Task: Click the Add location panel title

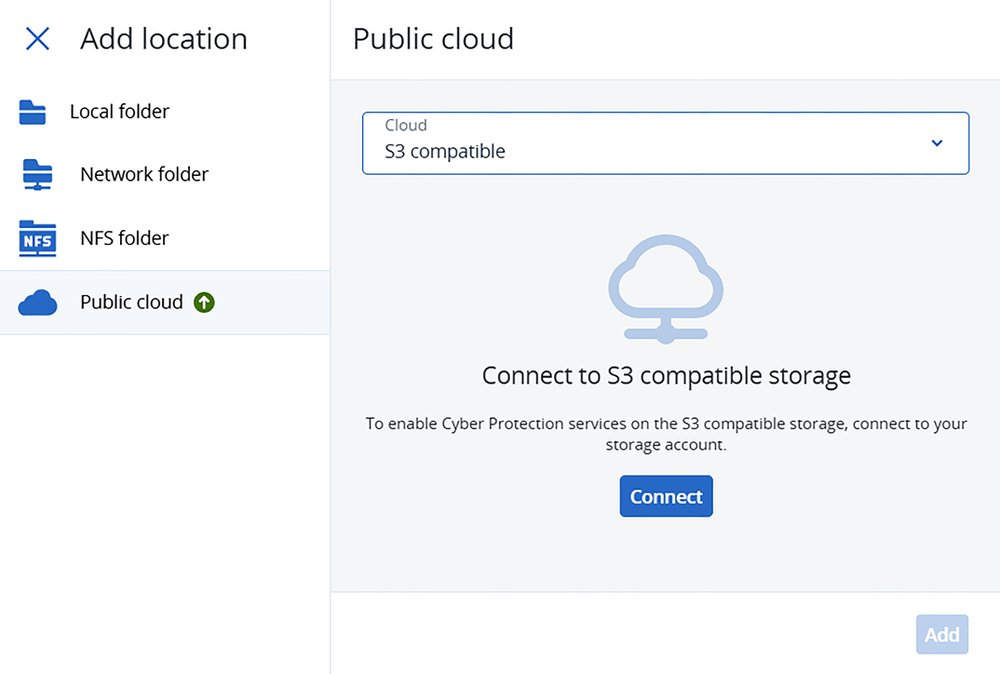Action: 163,39
